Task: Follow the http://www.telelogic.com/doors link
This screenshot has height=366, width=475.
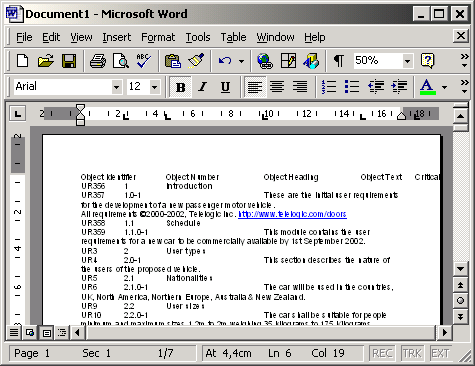Action: tap(292, 214)
